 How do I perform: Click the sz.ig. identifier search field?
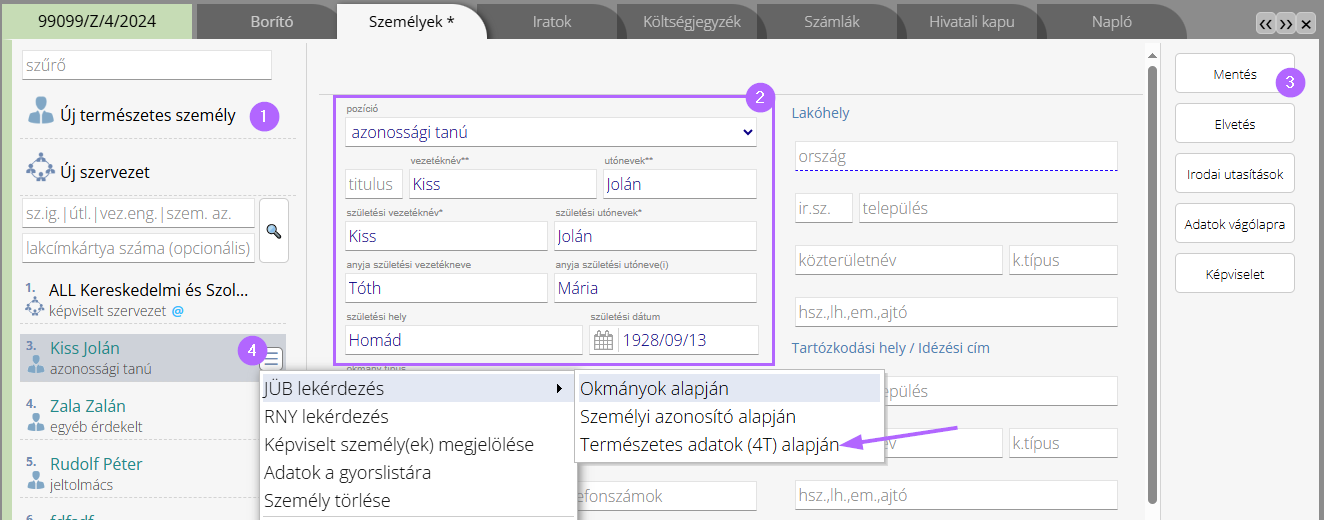(138, 213)
